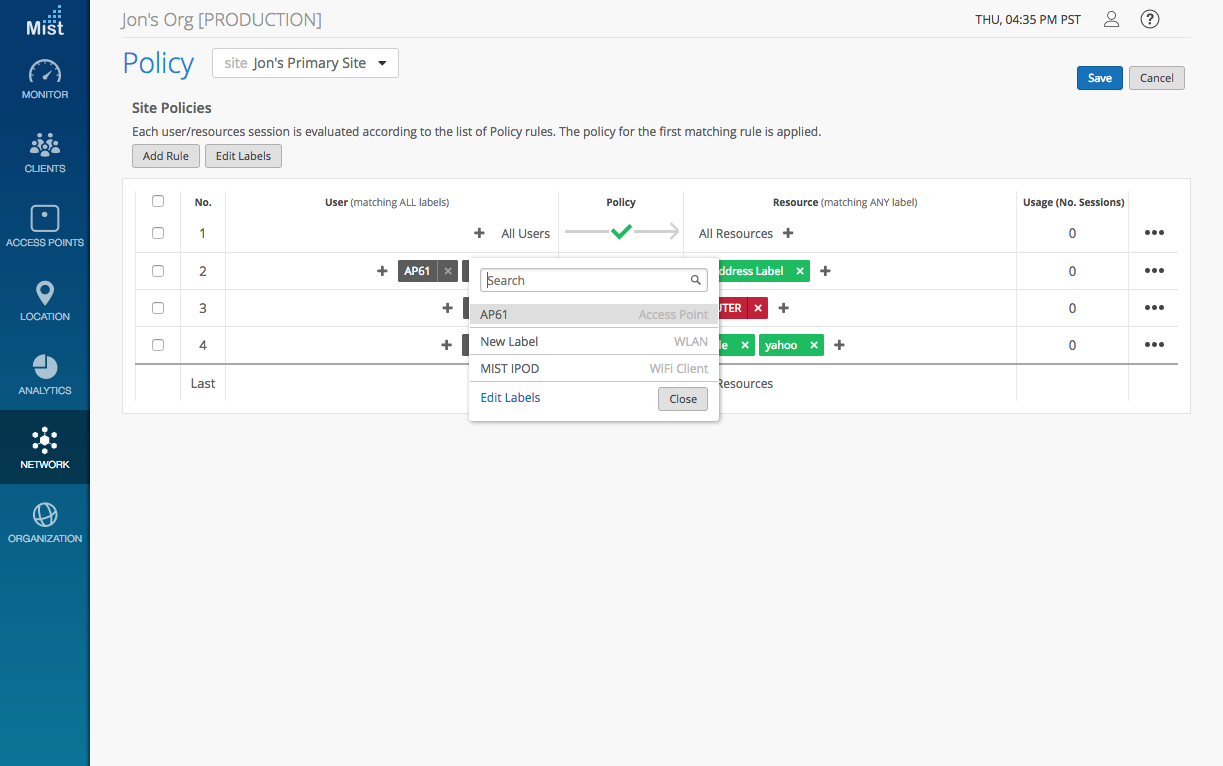
Task: Select the checkbox for rule 3
Action: [158, 308]
